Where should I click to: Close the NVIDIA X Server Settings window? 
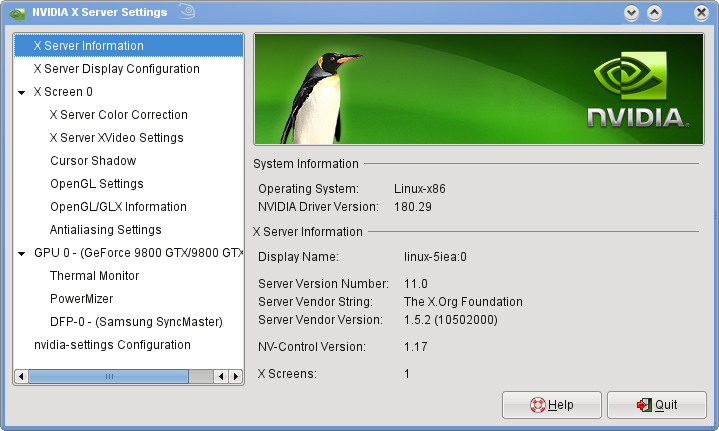click(x=701, y=12)
